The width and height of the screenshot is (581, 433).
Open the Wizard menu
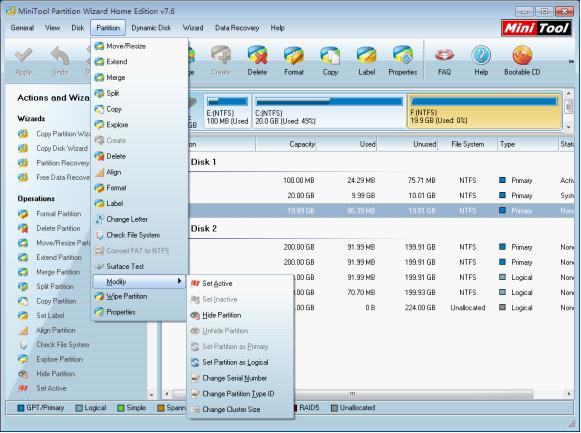pyautogui.click(x=193, y=28)
